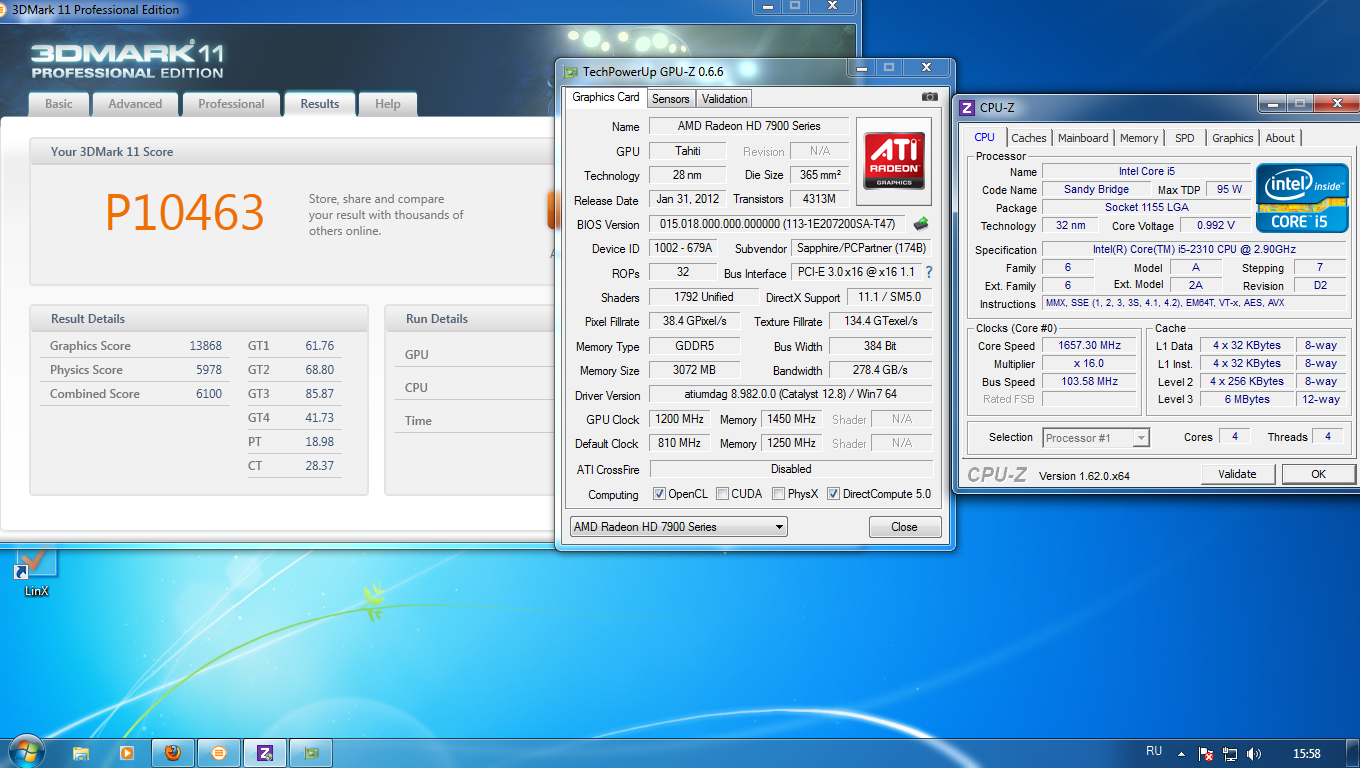Click the Close button in GPU-Z
Image resolution: width=1360 pixels, height=768 pixels.
pyautogui.click(x=904, y=527)
